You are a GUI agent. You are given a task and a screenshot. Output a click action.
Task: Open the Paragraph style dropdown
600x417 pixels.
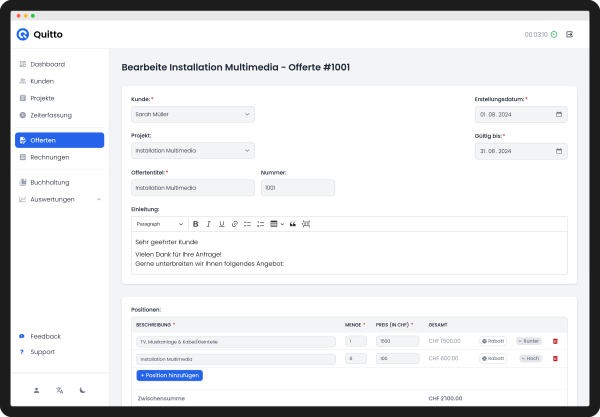click(x=158, y=224)
